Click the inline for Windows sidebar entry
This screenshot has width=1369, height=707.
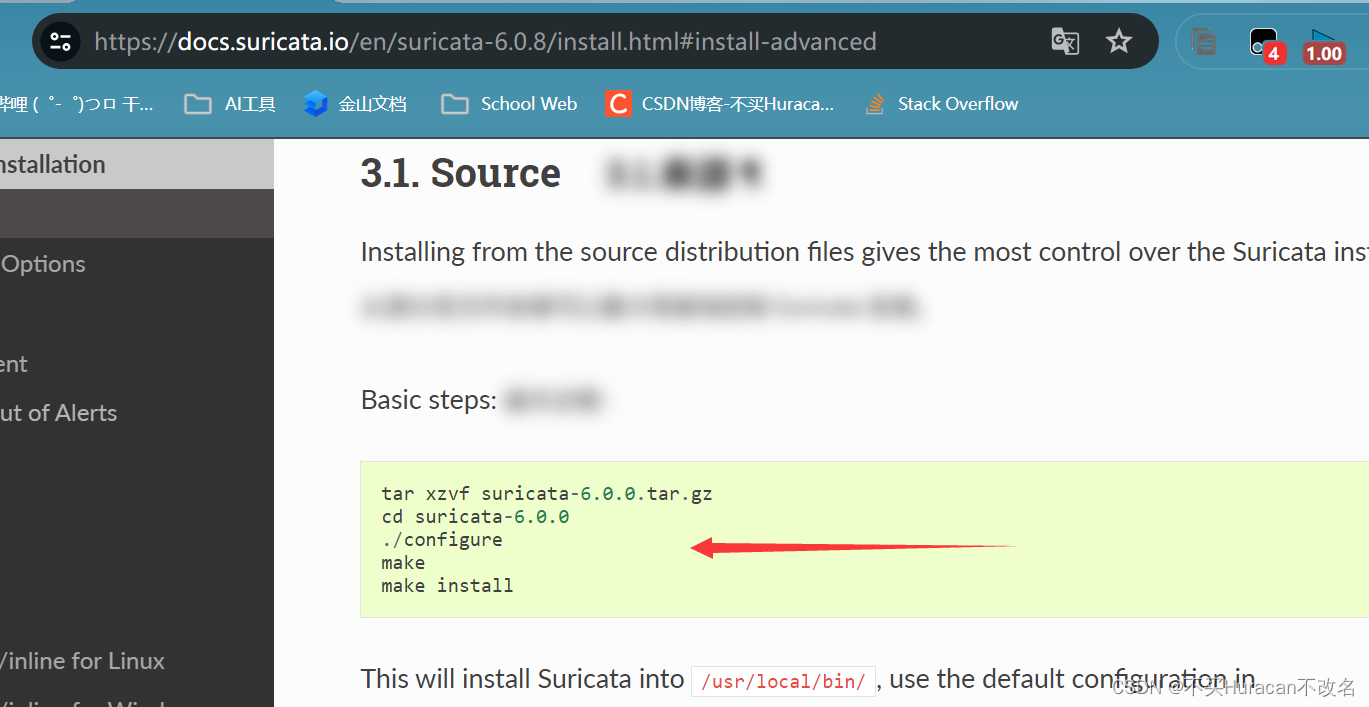[82, 701]
